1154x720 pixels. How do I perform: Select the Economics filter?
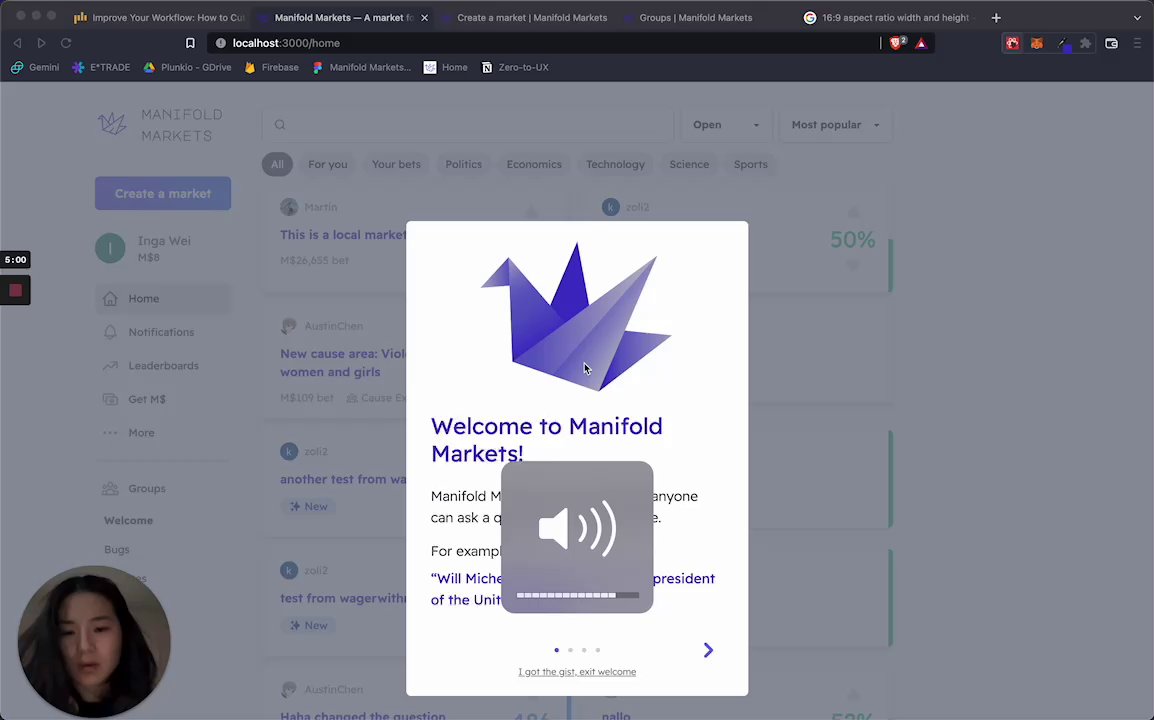tap(534, 164)
